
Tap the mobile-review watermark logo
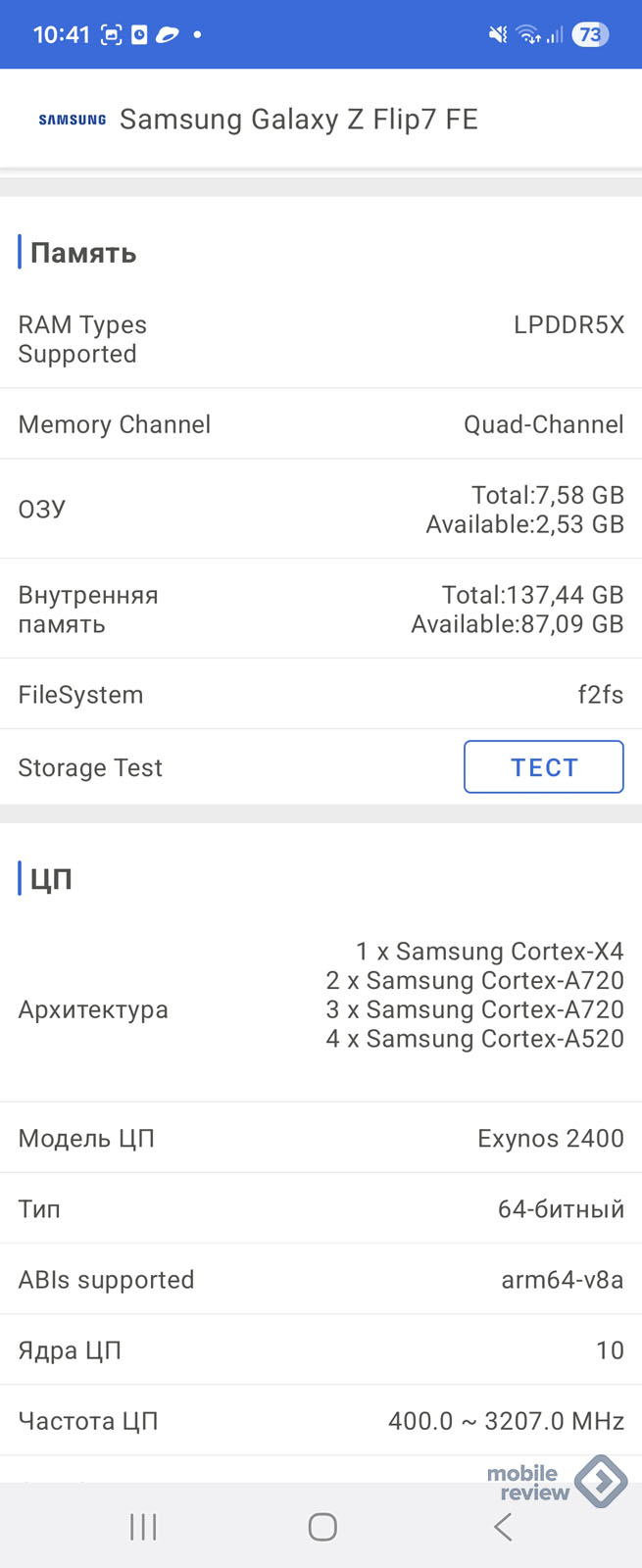(x=555, y=1482)
